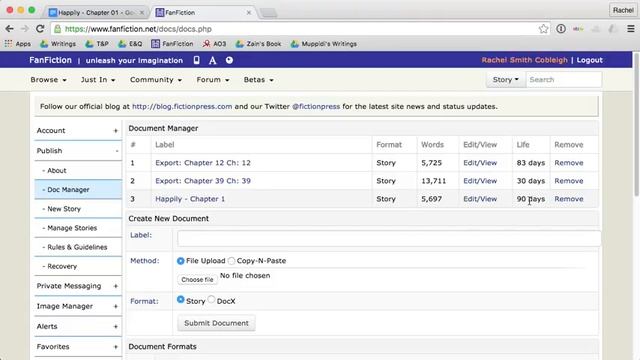Switch to Happily - Chapter 01 tab
Screen dimensions: 640x360
click(x=96, y=13)
